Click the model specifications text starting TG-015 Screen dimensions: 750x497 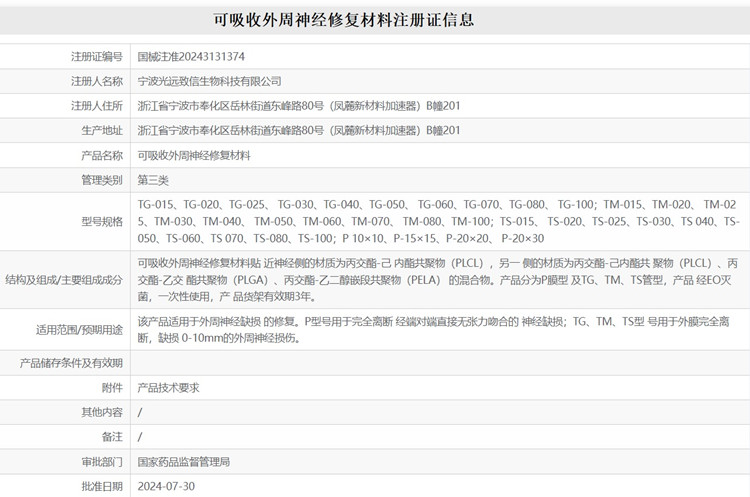438,221
